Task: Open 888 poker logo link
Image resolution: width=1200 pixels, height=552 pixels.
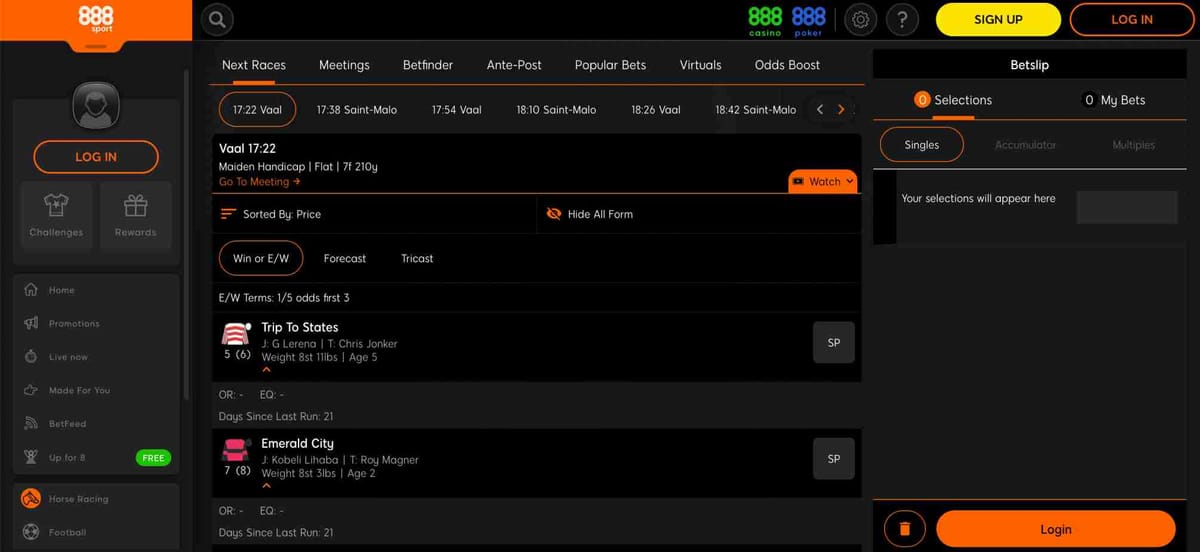Action: point(808,20)
